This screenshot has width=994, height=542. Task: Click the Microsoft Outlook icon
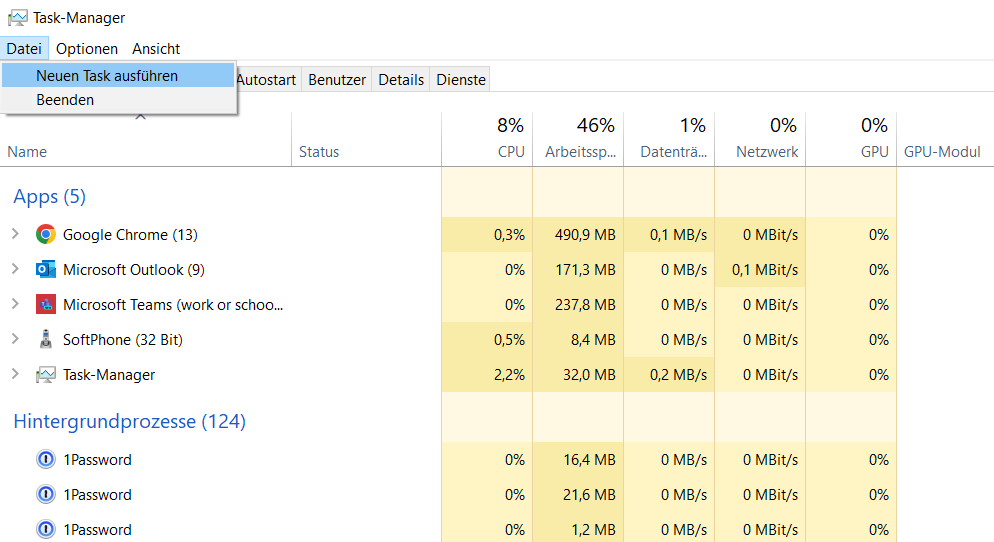46,269
